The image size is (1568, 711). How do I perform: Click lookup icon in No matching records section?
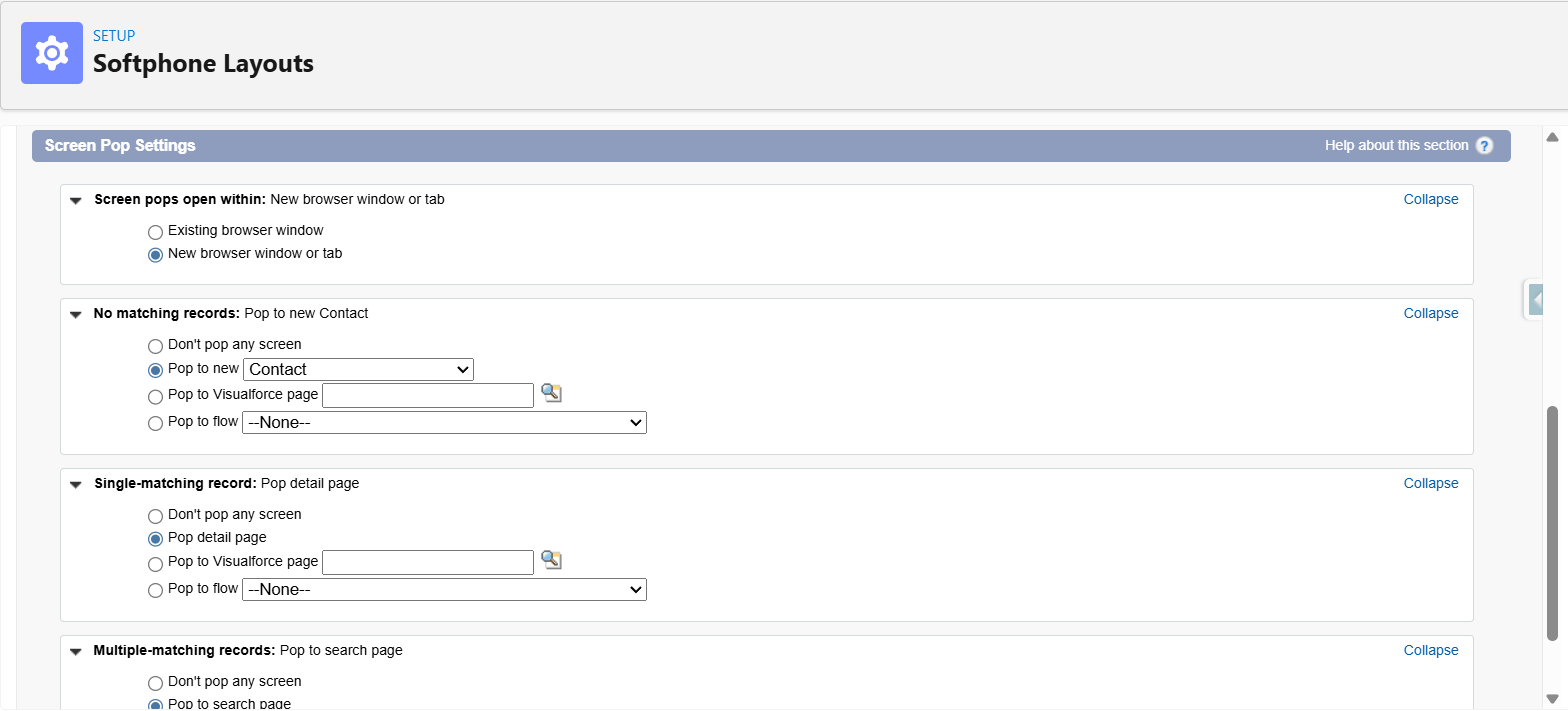(x=551, y=393)
